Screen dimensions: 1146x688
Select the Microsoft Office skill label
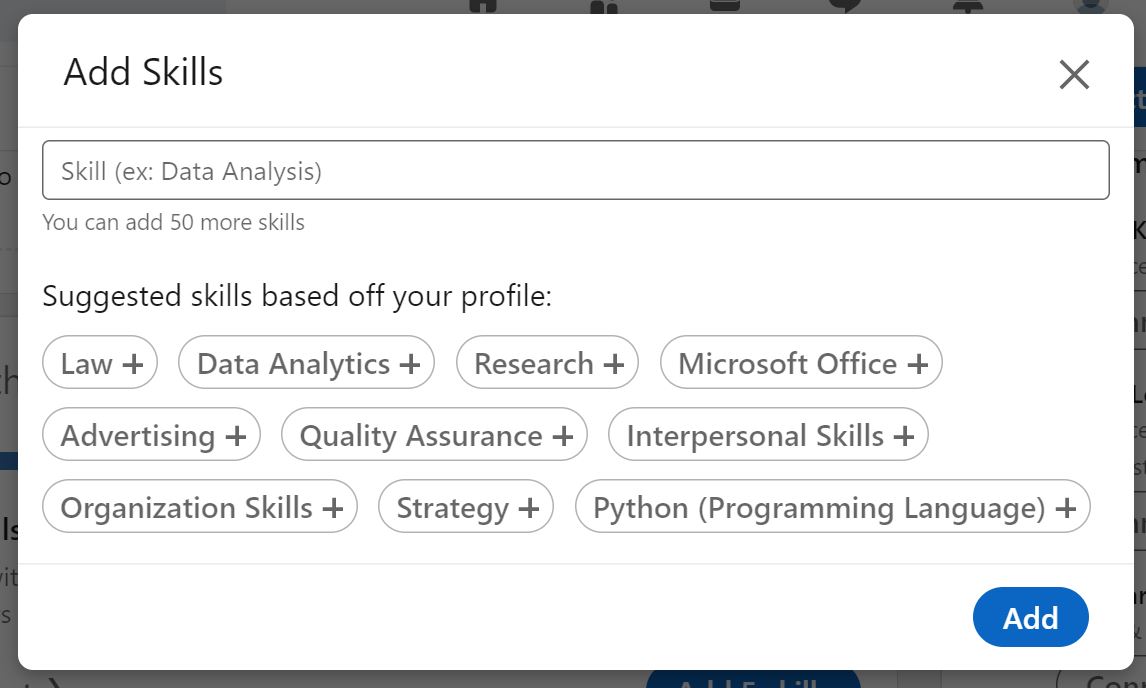(787, 364)
